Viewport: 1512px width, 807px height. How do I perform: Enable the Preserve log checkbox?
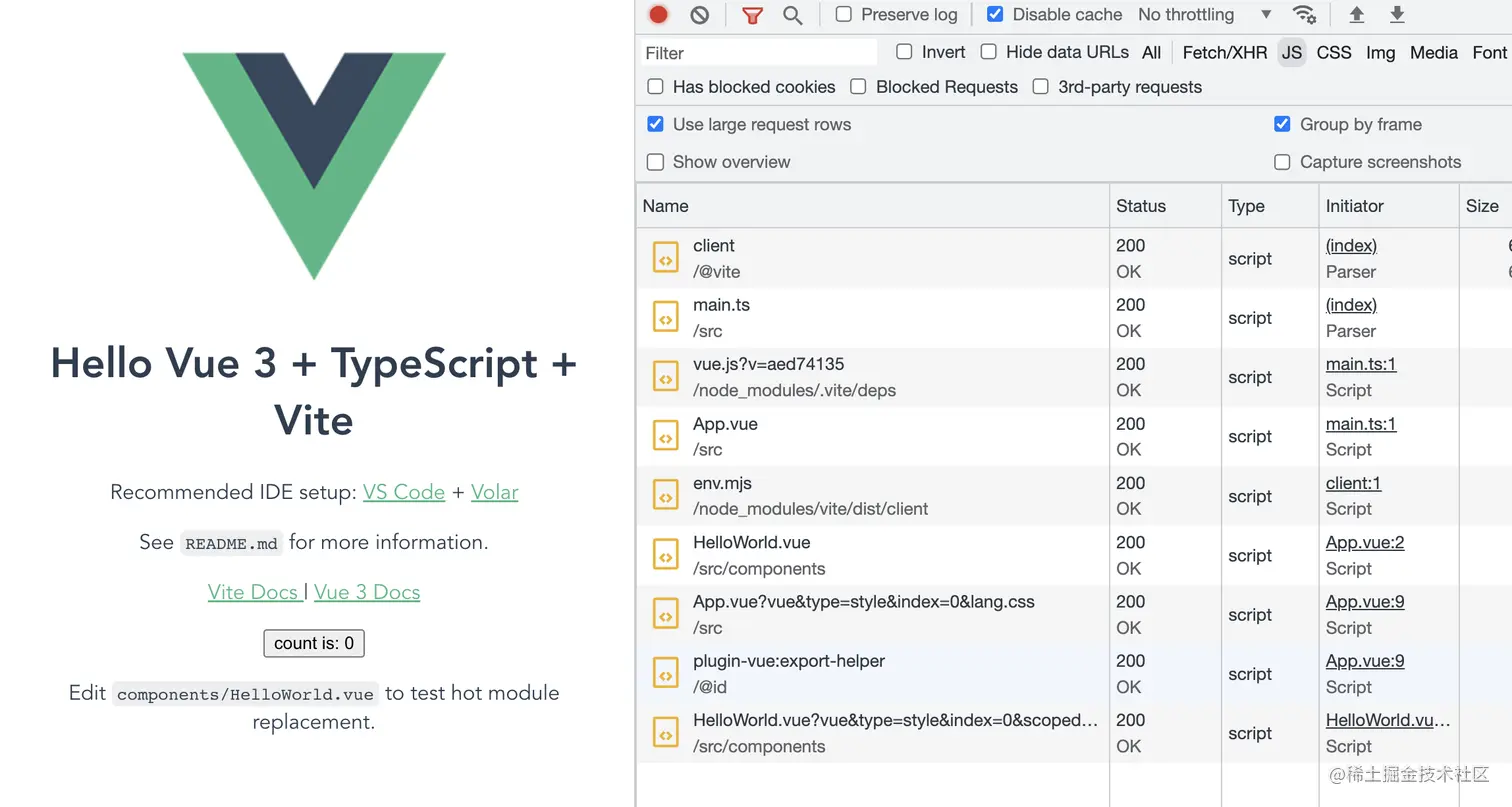pos(844,14)
